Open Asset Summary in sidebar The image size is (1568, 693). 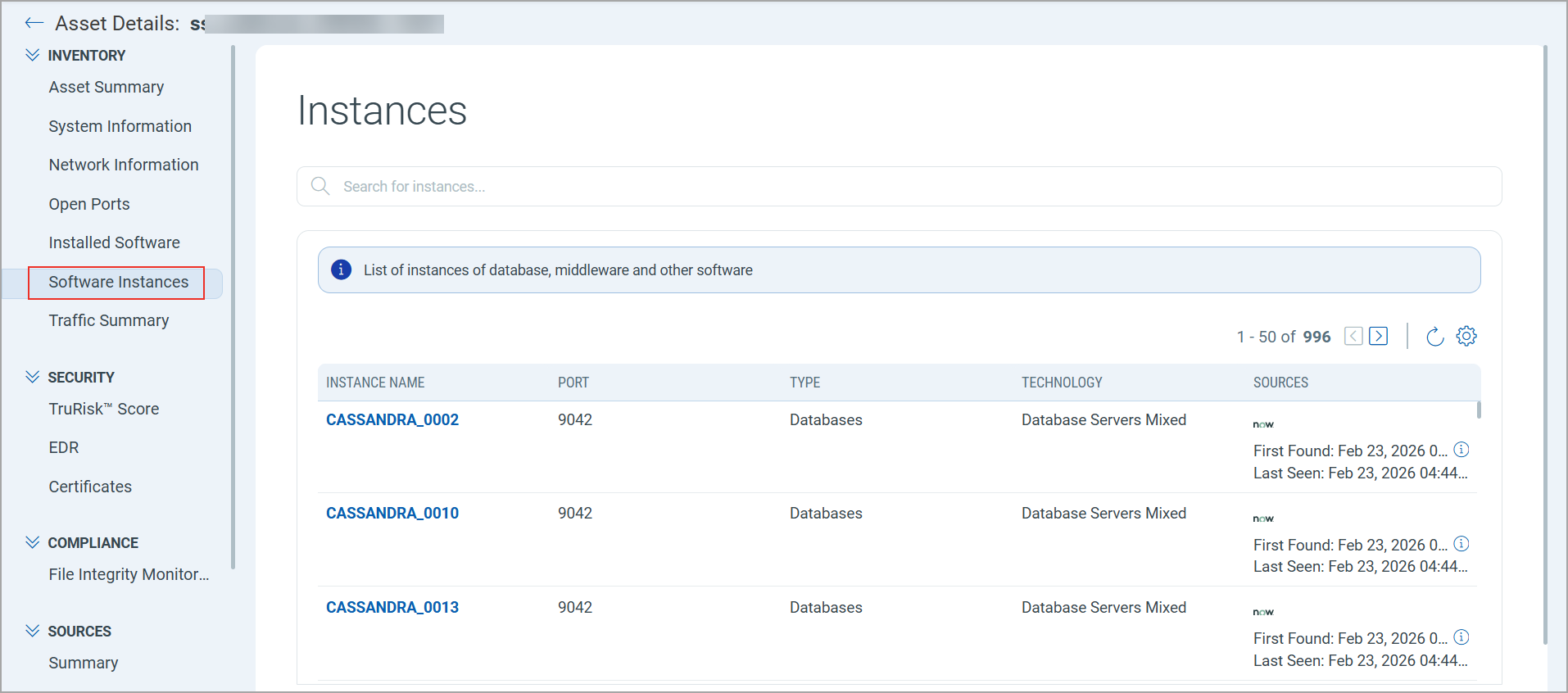106,87
